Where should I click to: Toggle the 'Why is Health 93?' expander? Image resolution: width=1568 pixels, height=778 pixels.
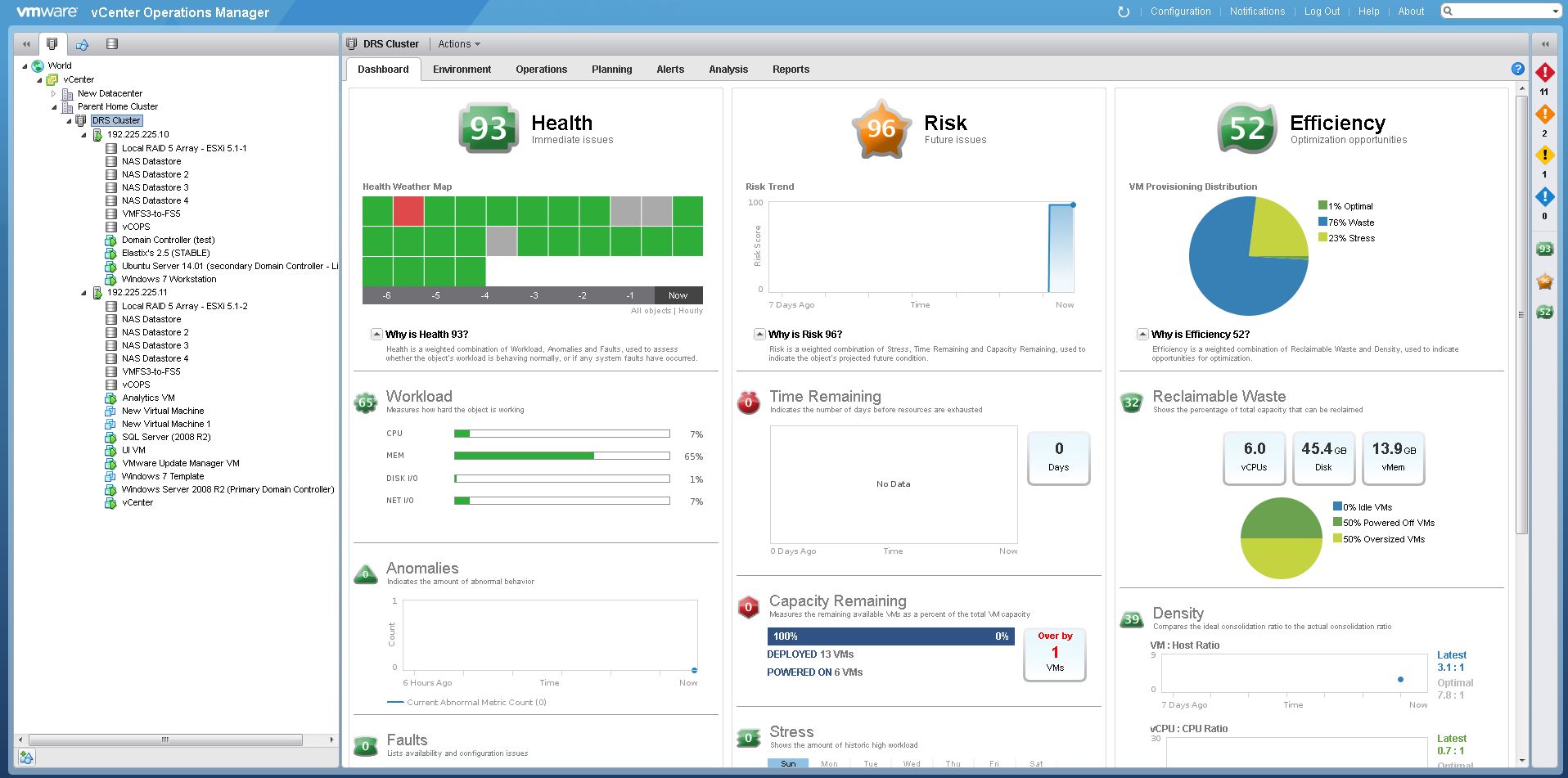(x=376, y=334)
